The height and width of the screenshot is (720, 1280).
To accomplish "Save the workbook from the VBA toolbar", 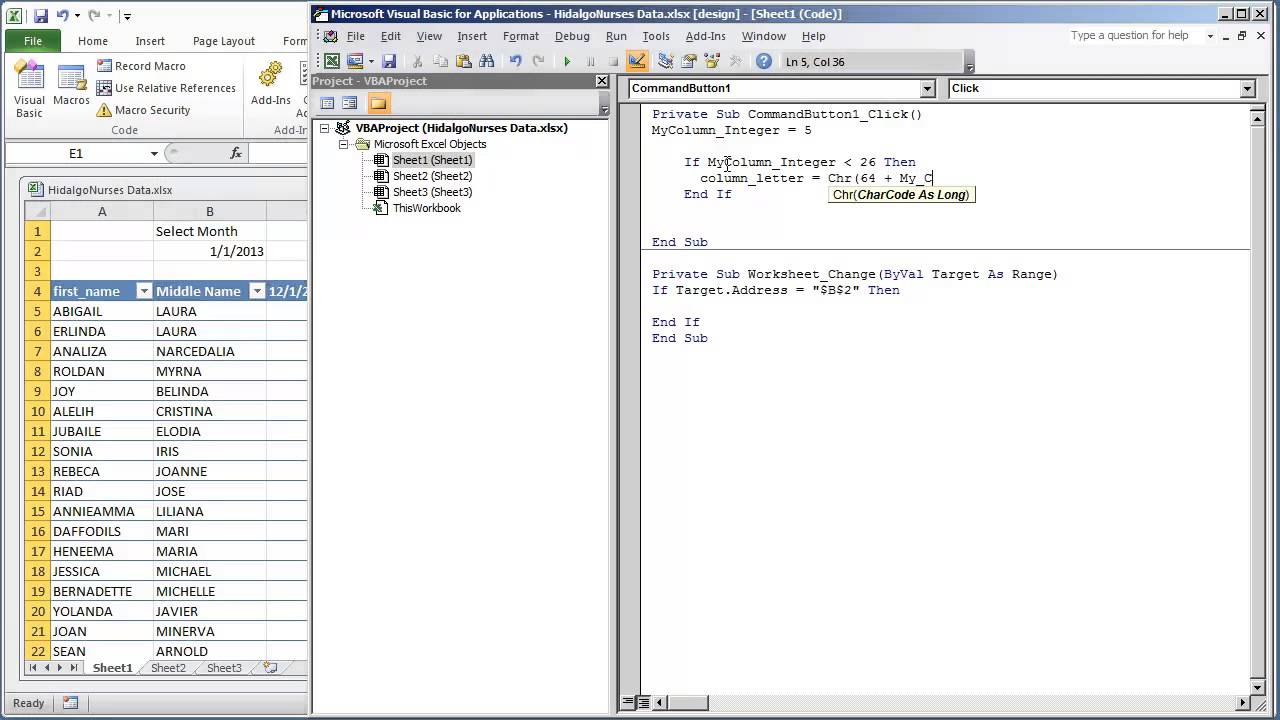I will pyautogui.click(x=389, y=61).
